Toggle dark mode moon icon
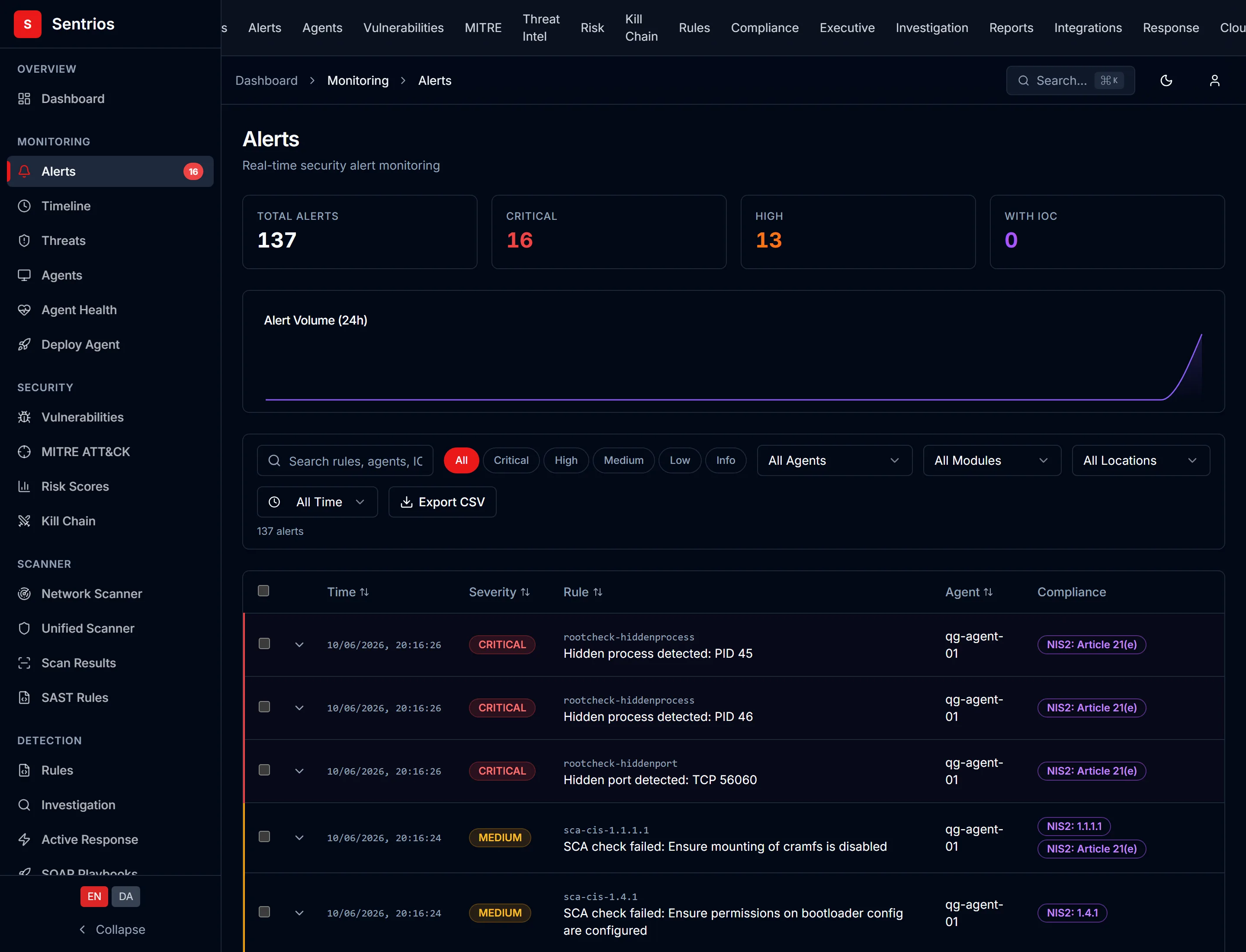 [1166, 80]
